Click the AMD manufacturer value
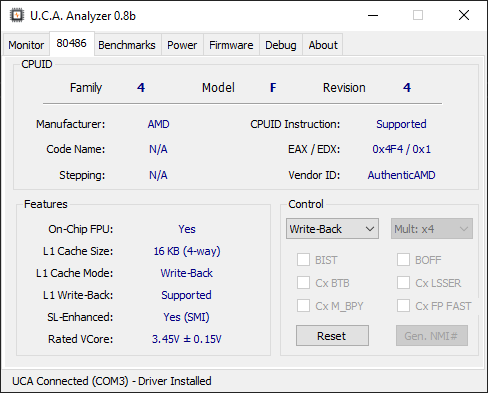This screenshot has height=393, width=488. tap(158, 124)
